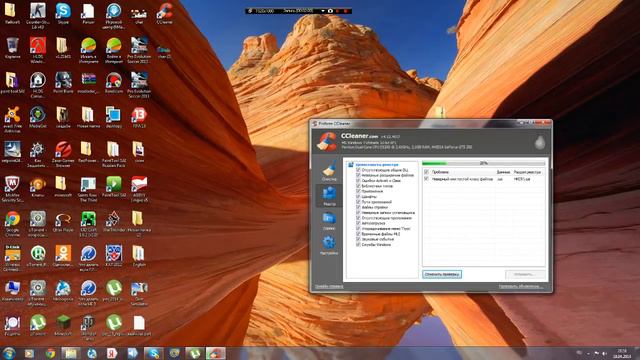Viewport: 640px width, 360px height.
Task: Open the McAfee Security Scan desktop shortcut
Action: [x=12, y=189]
